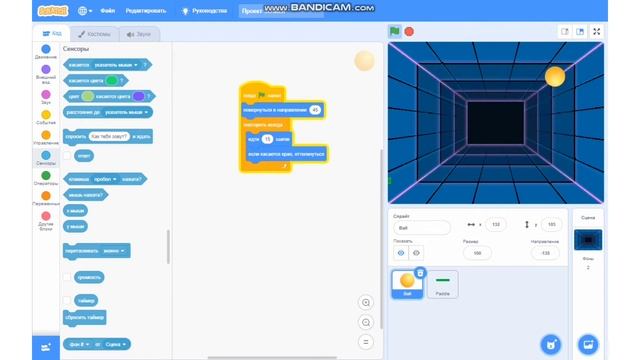Delete the Ball sprite via trash icon
Viewport: 640px width, 360px height.
pyautogui.click(x=420, y=273)
